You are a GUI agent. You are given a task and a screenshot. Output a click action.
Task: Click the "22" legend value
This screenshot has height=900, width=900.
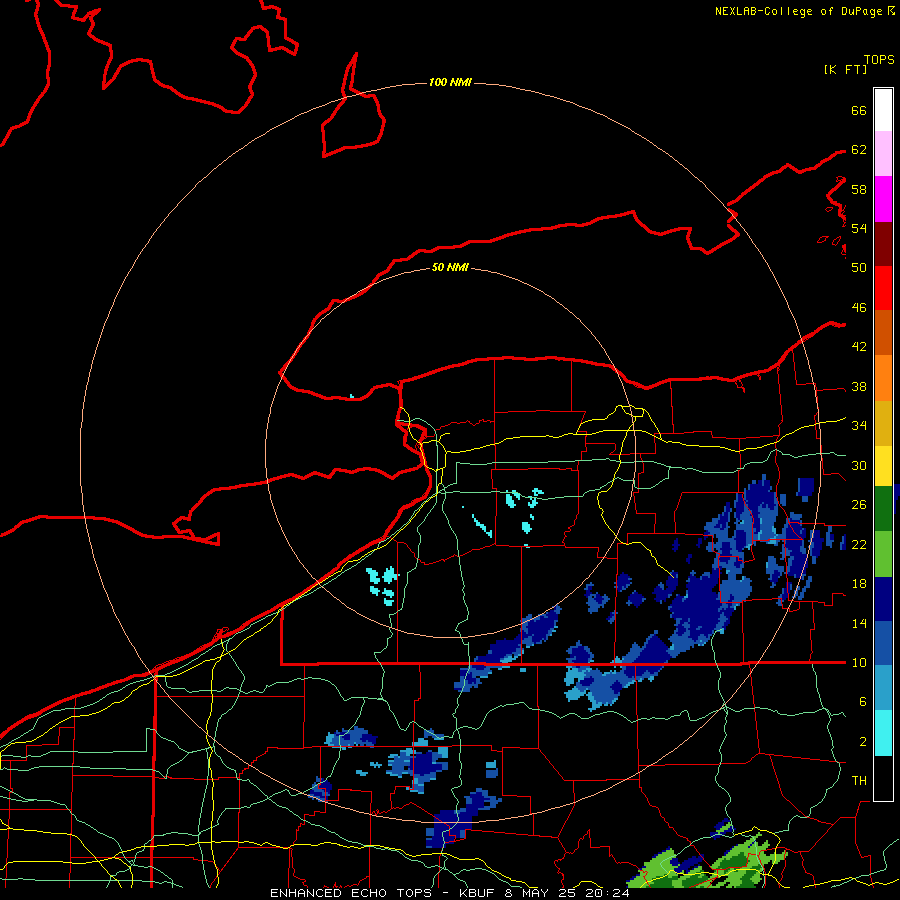pyautogui.click(x=859, y=544)
